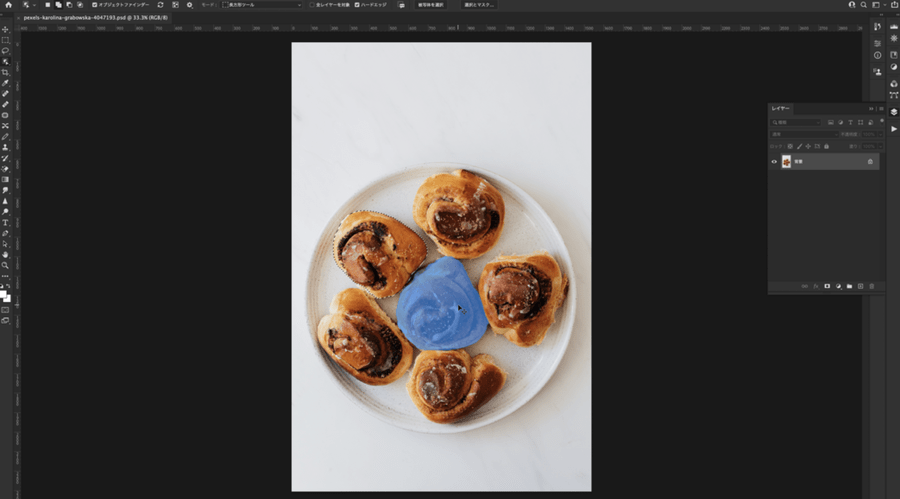Expand the layer filter type dropdown

click(796, 122)
